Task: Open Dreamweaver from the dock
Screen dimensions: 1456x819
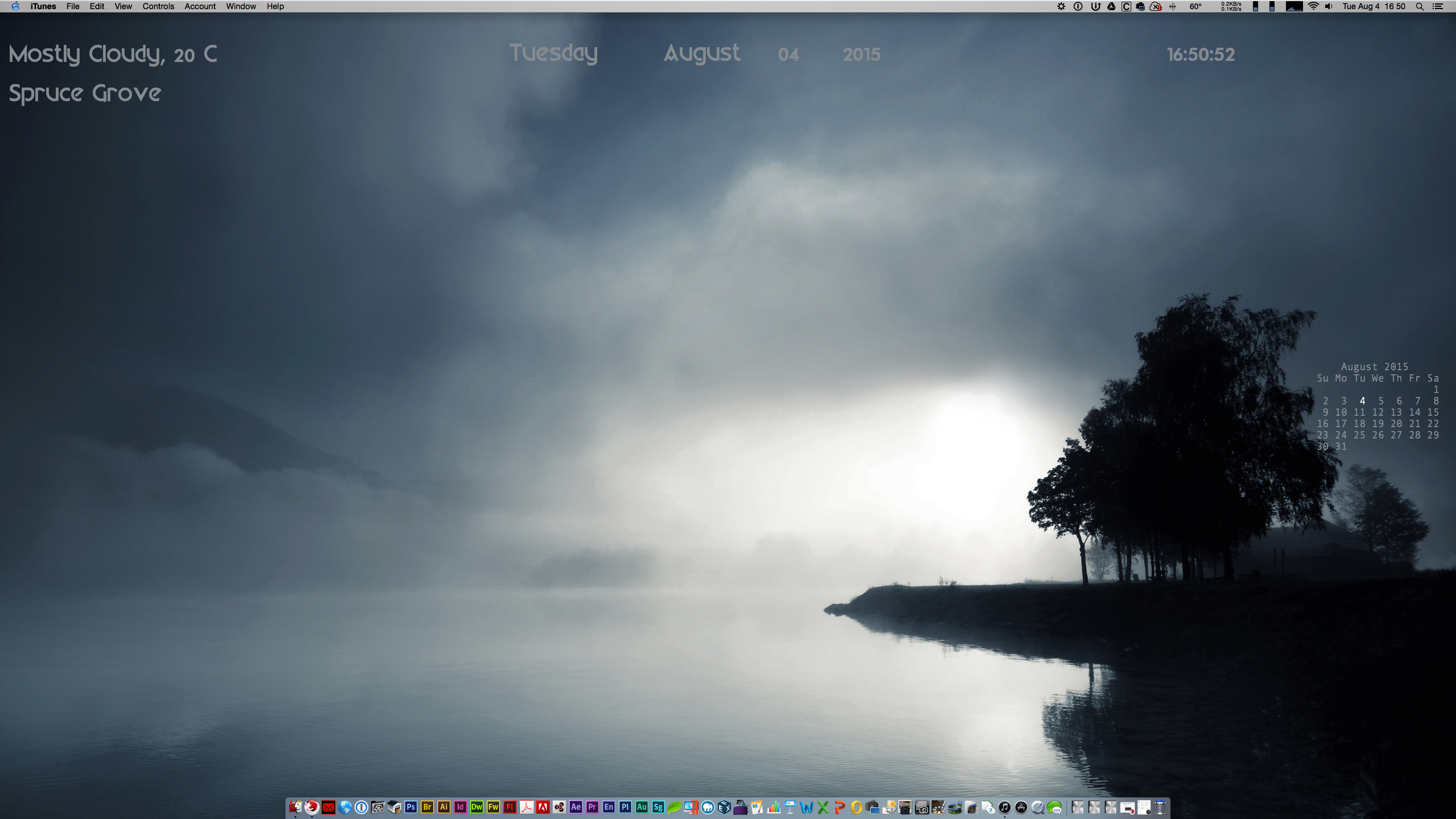Action: click(x=477, y=807)
